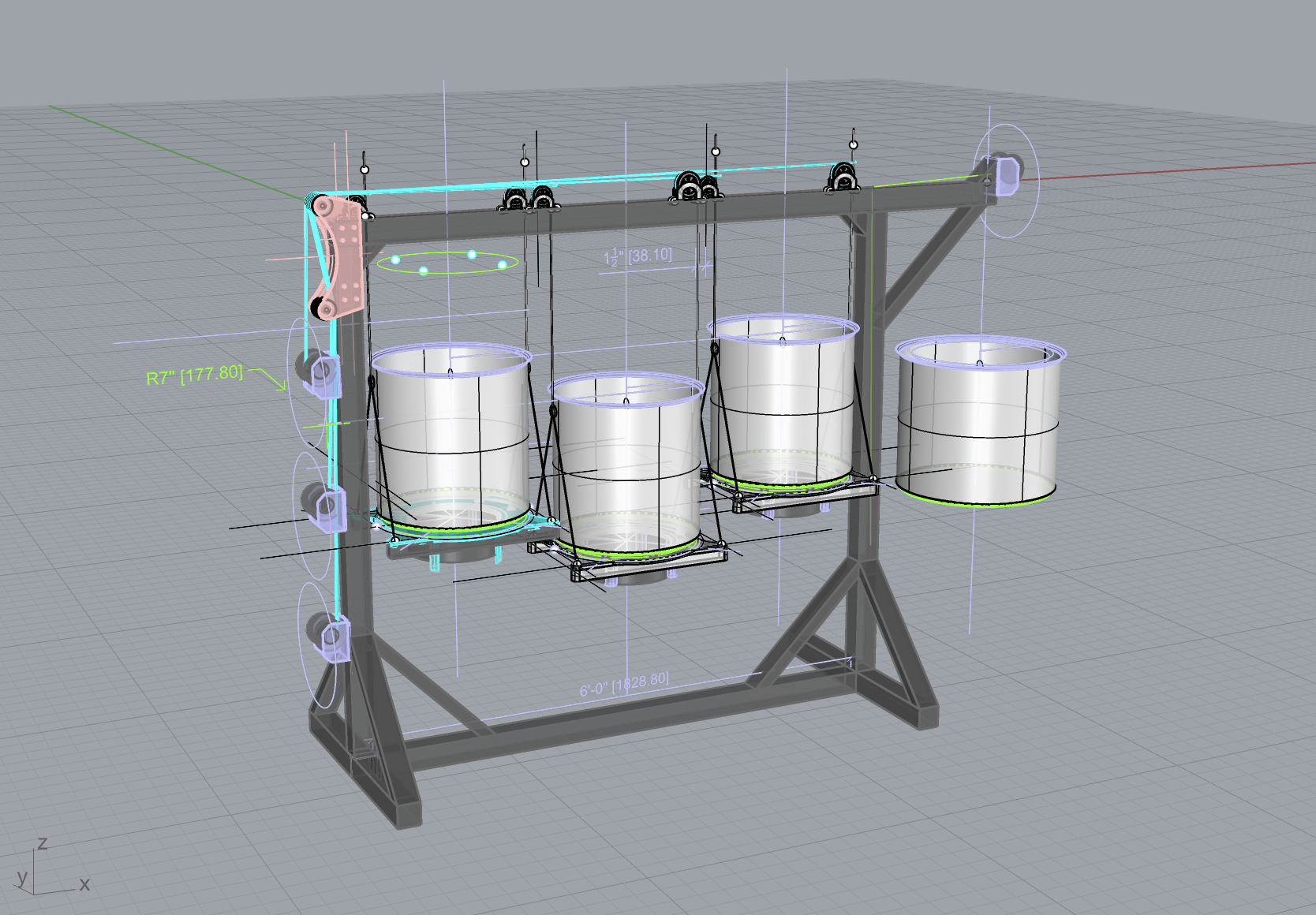Select the double bearing block above the third bucket

pos(697,187)
